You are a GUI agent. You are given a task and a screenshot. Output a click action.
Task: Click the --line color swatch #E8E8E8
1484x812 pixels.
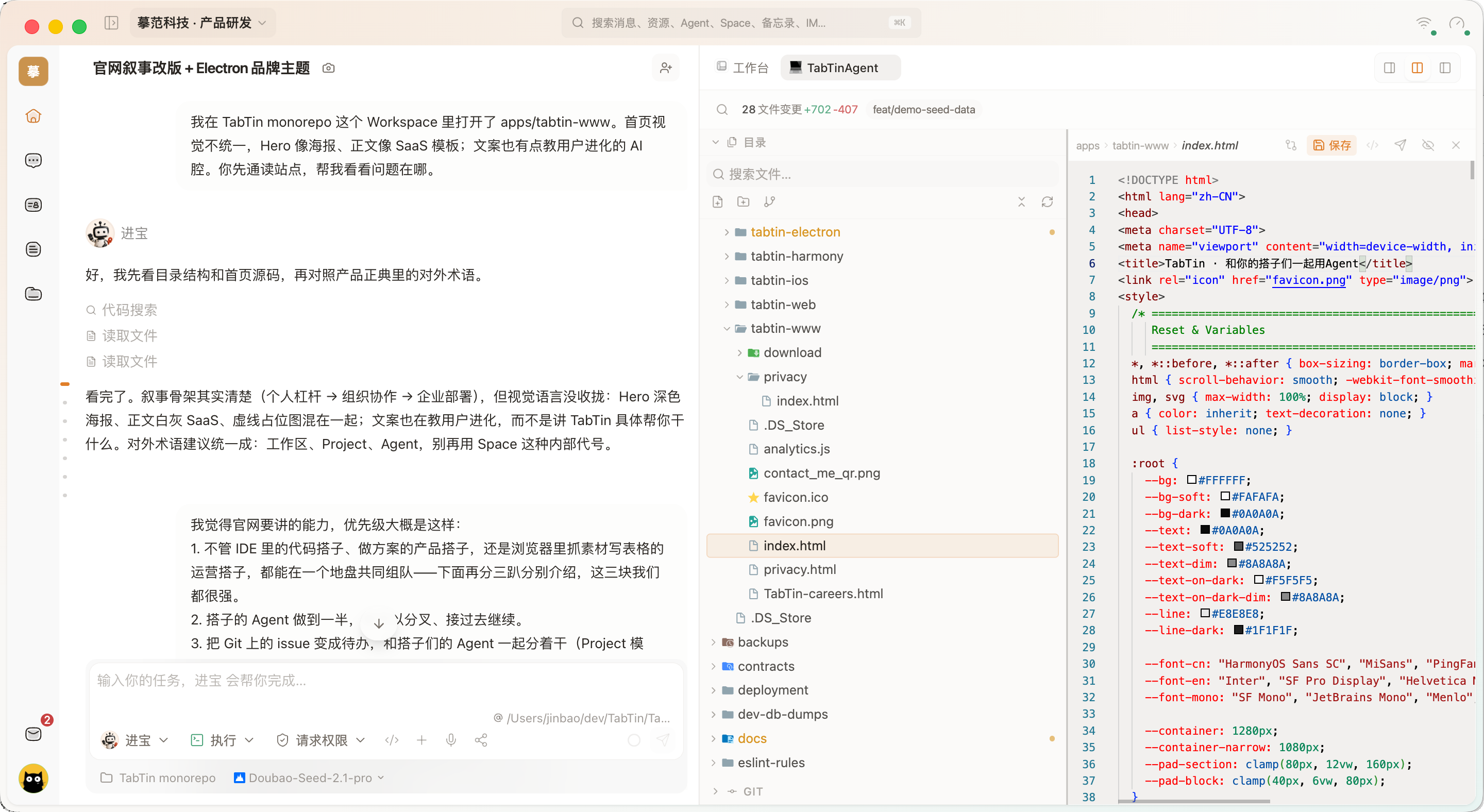coord(1205,613)
